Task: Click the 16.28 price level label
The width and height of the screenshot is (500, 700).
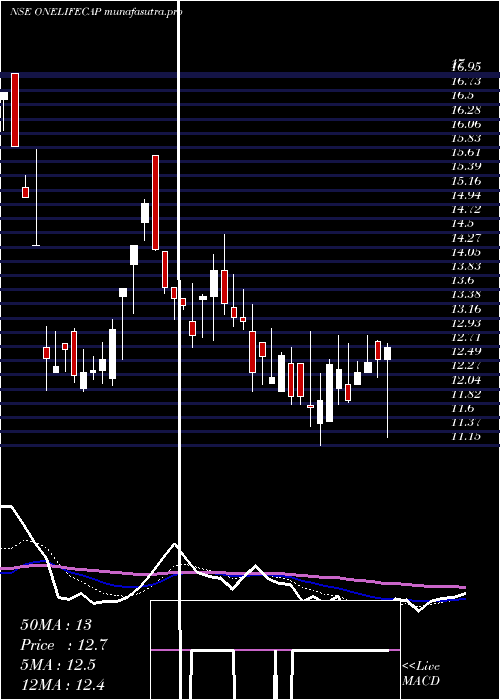Action: click(466, 110)
